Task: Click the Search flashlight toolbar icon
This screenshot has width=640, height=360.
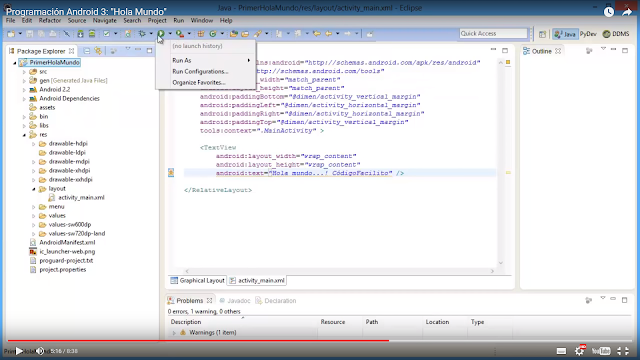Action: point(258,34)
